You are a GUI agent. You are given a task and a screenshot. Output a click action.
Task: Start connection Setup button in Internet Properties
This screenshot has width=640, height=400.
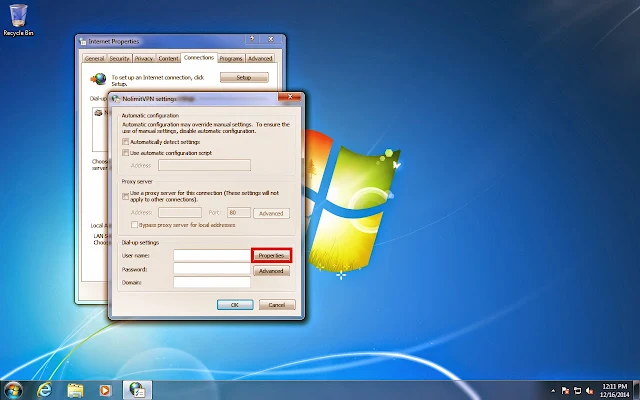click(244, 77)
